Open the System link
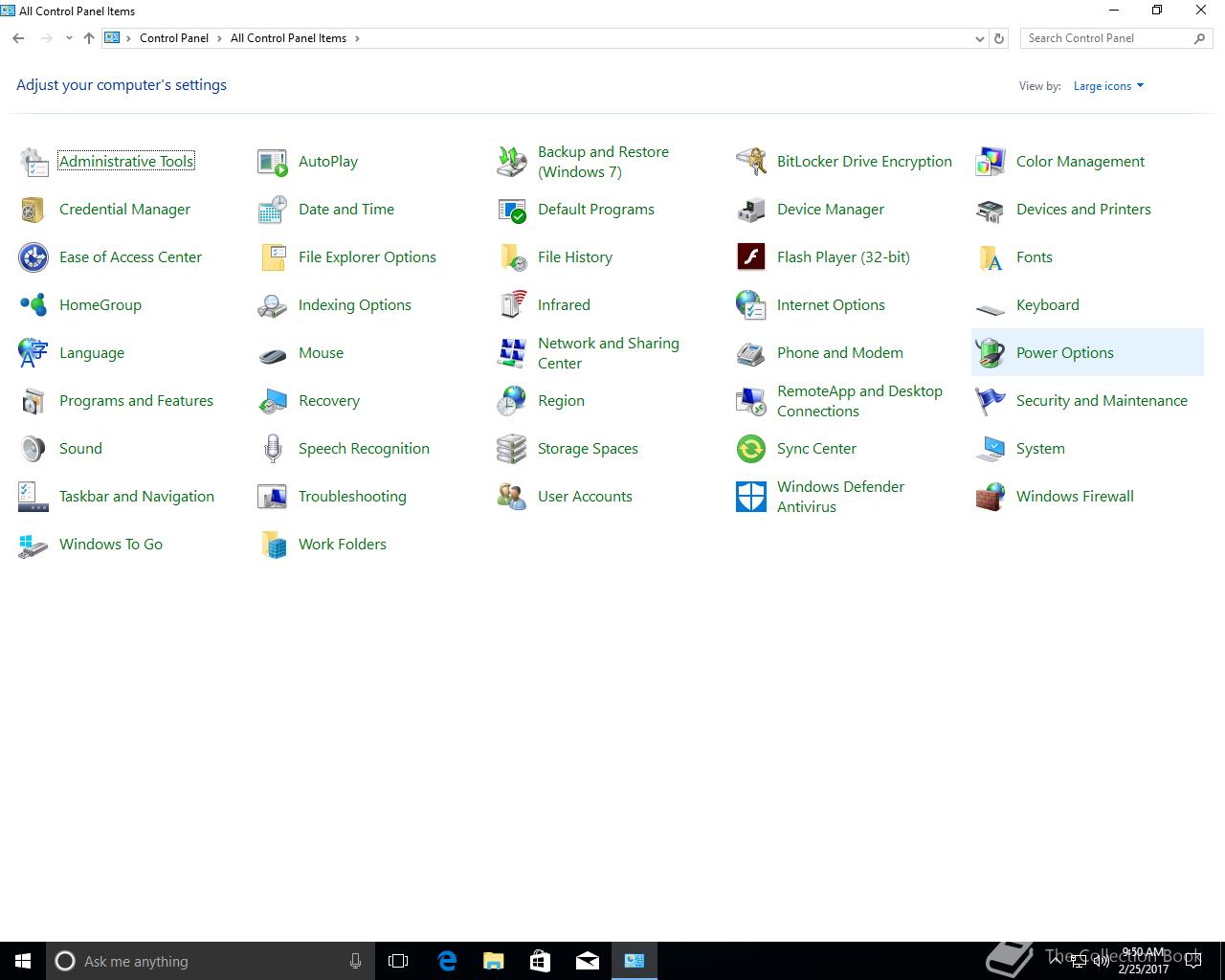1225x980 pixels. 1040,449
